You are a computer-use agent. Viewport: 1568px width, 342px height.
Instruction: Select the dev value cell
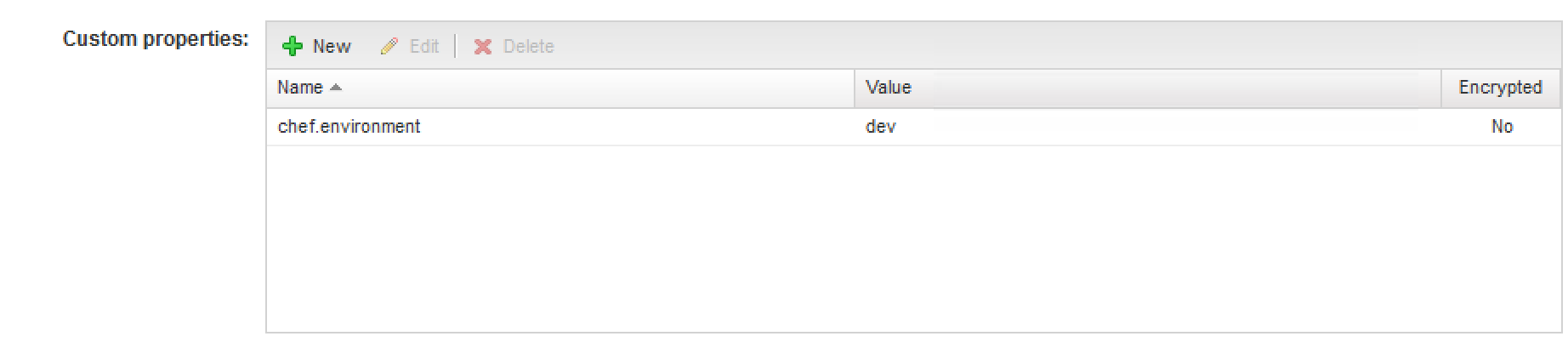click(880, 127)
